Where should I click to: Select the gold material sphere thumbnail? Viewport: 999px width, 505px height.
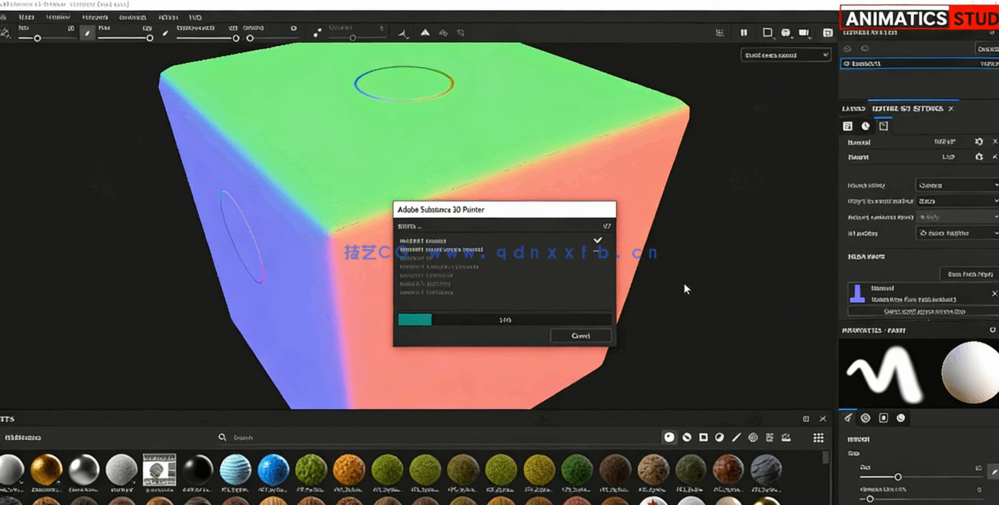[x=46, y=469]
